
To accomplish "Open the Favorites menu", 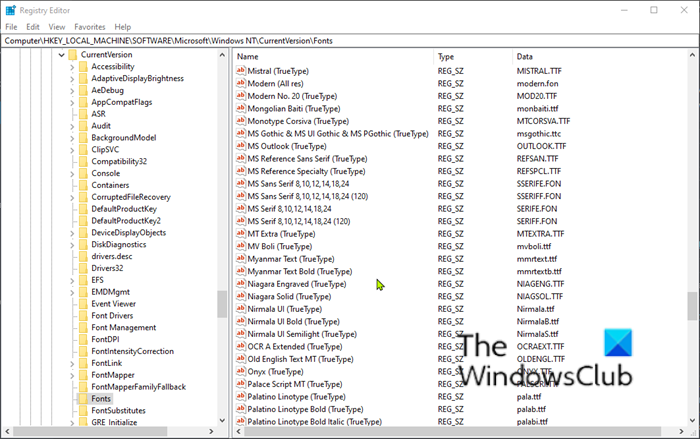I will (x=90, y=27).
